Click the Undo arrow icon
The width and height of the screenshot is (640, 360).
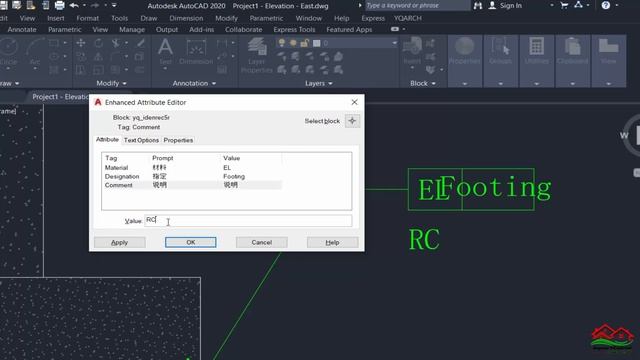(x=74, y=5)
